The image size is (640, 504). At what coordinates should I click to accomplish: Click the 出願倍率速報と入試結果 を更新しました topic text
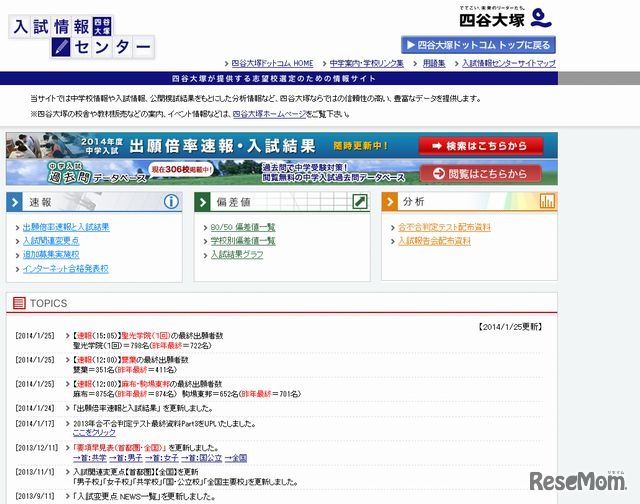point(143,408)
